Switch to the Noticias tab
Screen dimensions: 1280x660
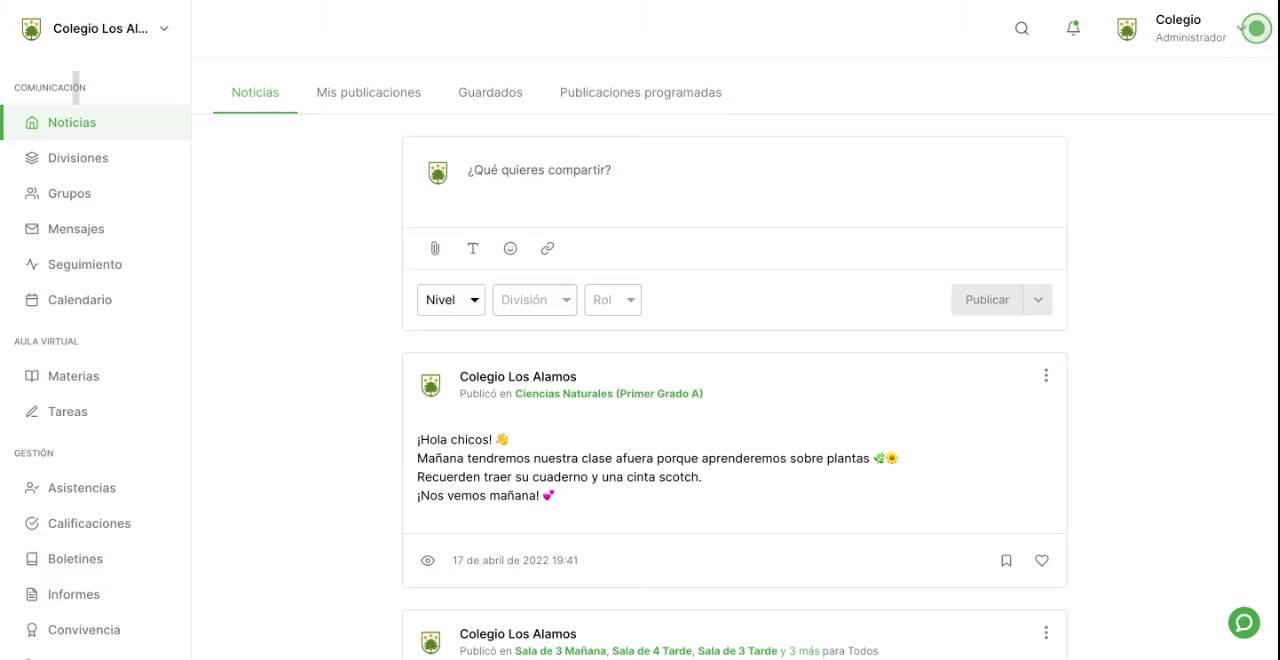255,92
